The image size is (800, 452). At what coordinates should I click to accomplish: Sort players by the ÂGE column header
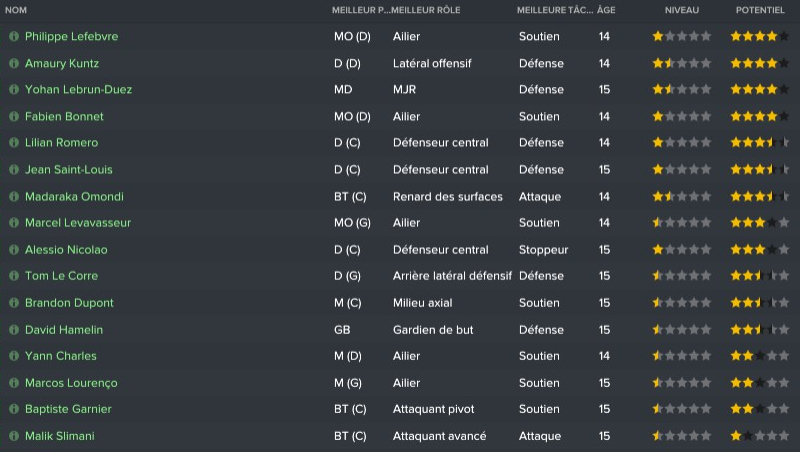606,10
